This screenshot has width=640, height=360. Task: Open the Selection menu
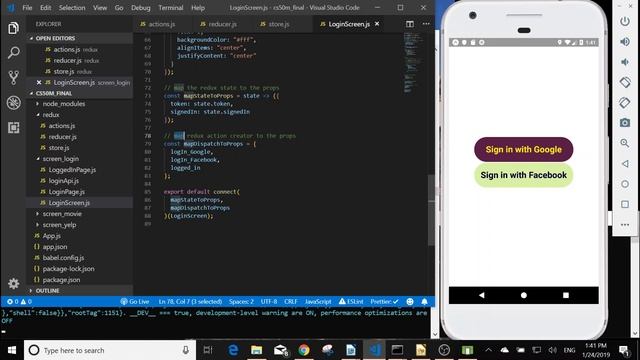[x=72, y=8]
